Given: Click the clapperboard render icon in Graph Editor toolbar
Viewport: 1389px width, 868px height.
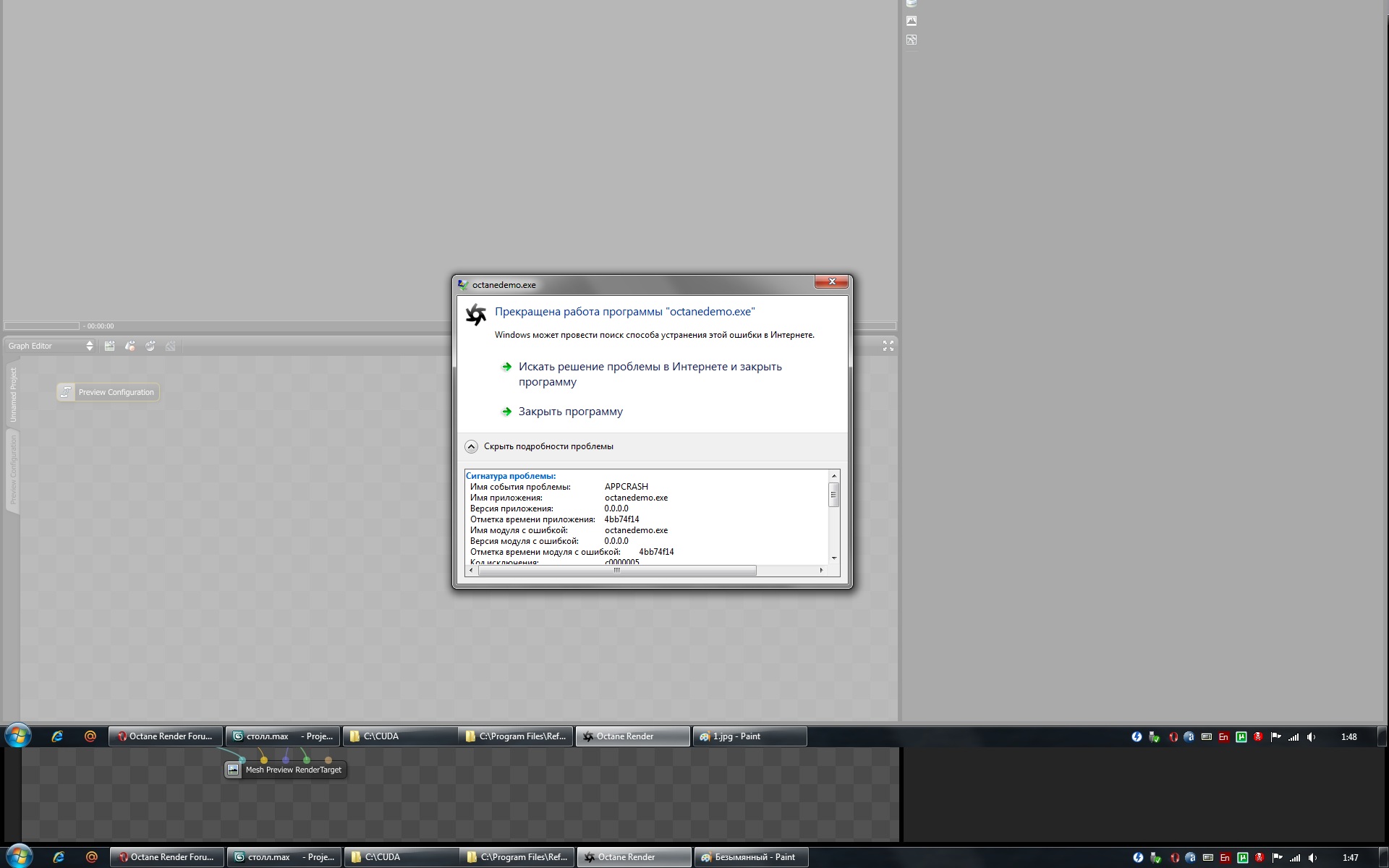Looking at the screenshot, I should (x=109, y=346).
